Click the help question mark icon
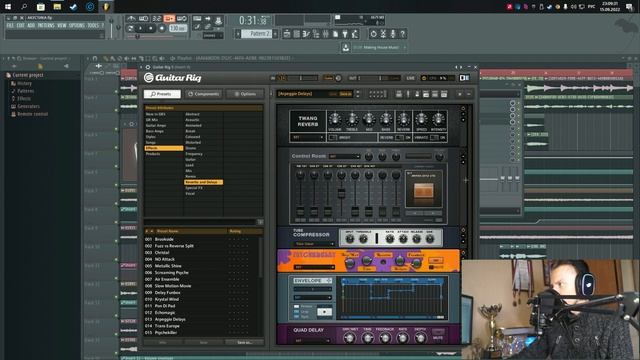This screenshot has height=360, width=640. coord(402,34)
